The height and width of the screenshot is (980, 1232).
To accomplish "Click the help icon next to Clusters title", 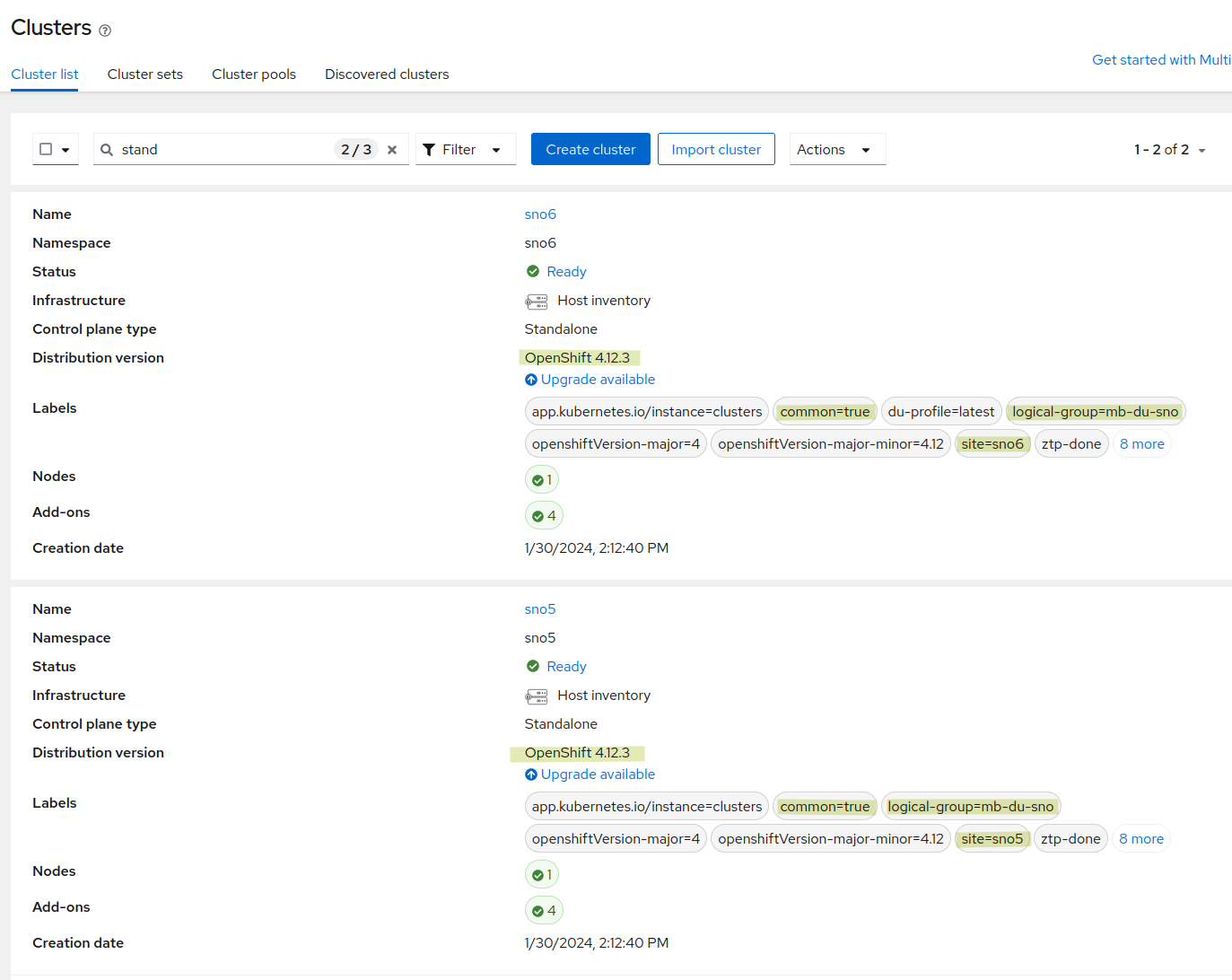I will coord(105,31).
